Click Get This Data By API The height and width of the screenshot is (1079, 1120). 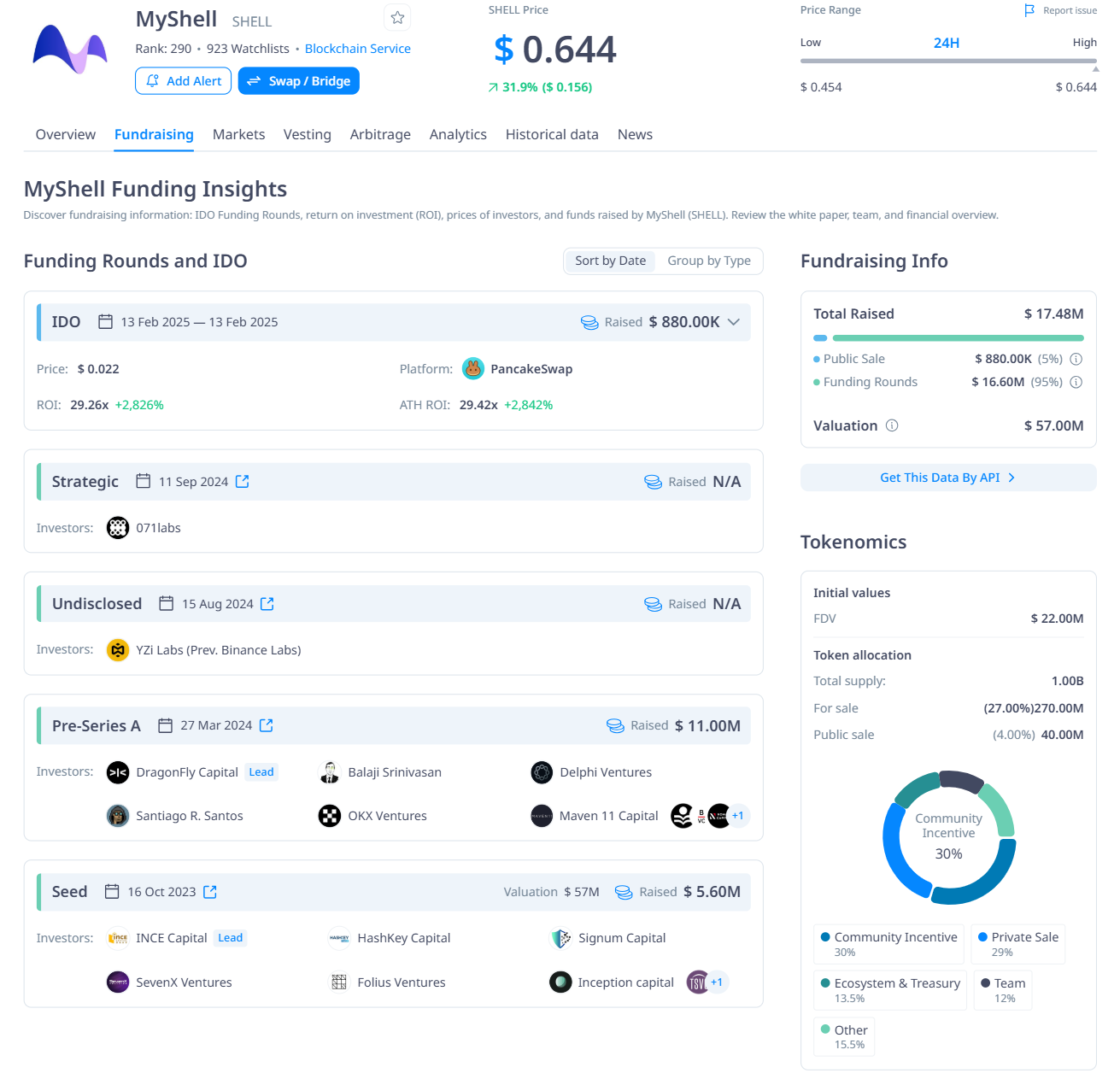948,478
